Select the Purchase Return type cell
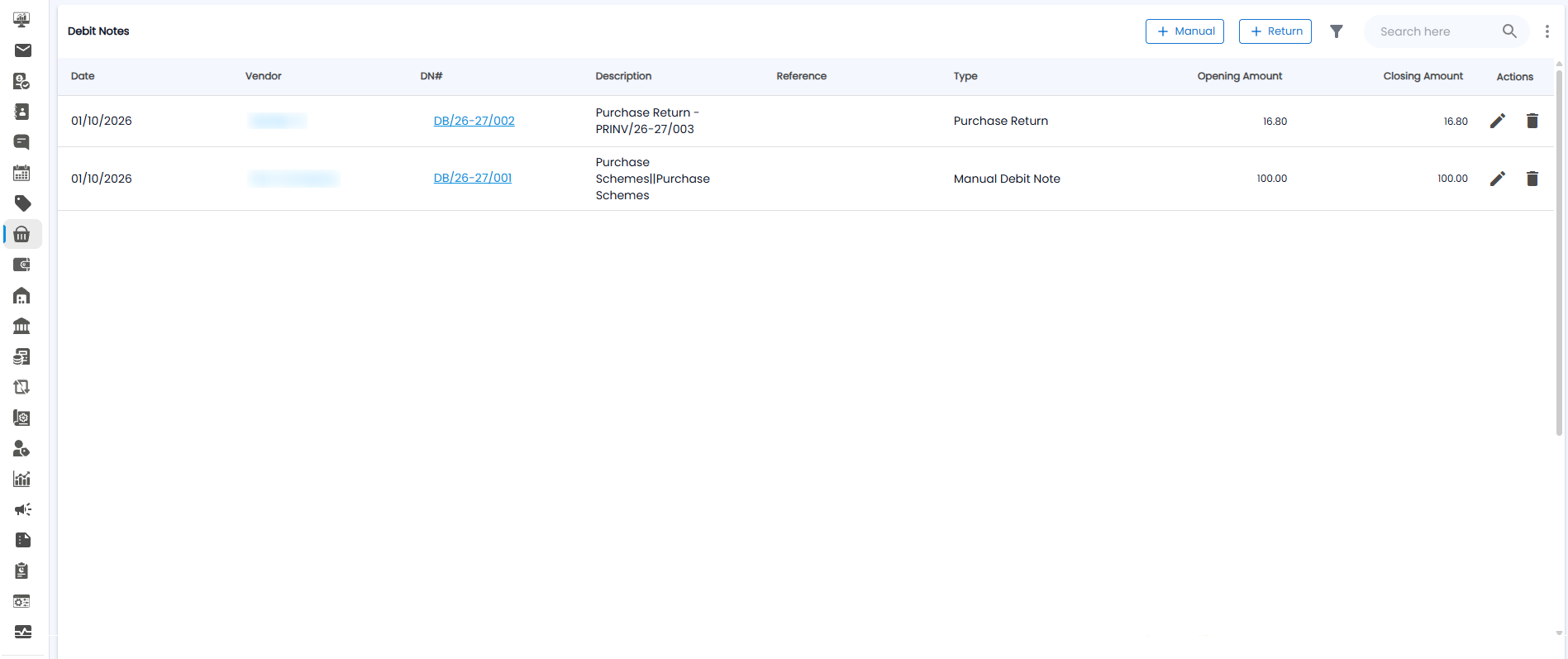Screen dimensions: 1568x659 tap(1001, 121)
